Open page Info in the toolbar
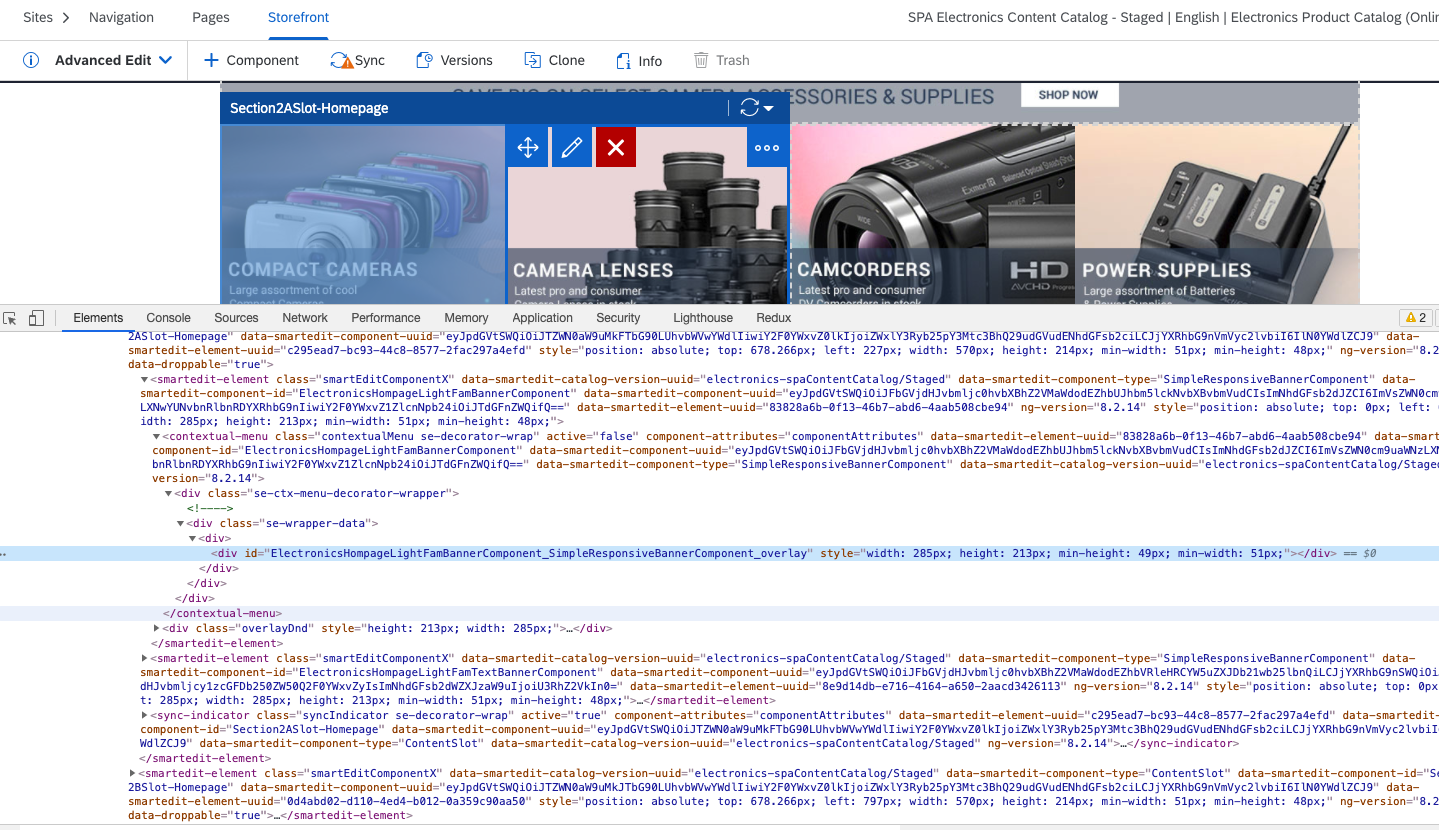The image size is (1439, 830). 638,60
